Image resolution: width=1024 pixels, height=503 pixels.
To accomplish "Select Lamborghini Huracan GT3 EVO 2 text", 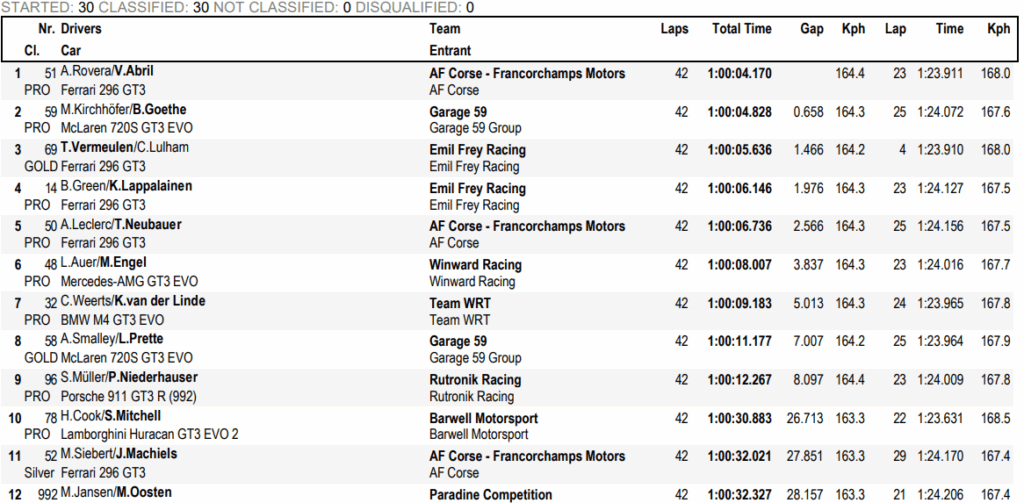I will [150, 434].
